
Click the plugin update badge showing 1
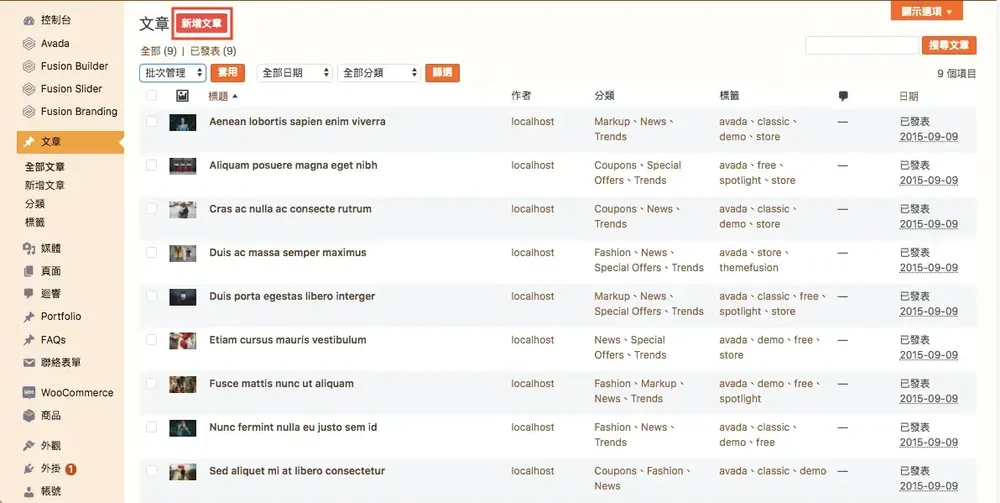(x=71, y=469)
